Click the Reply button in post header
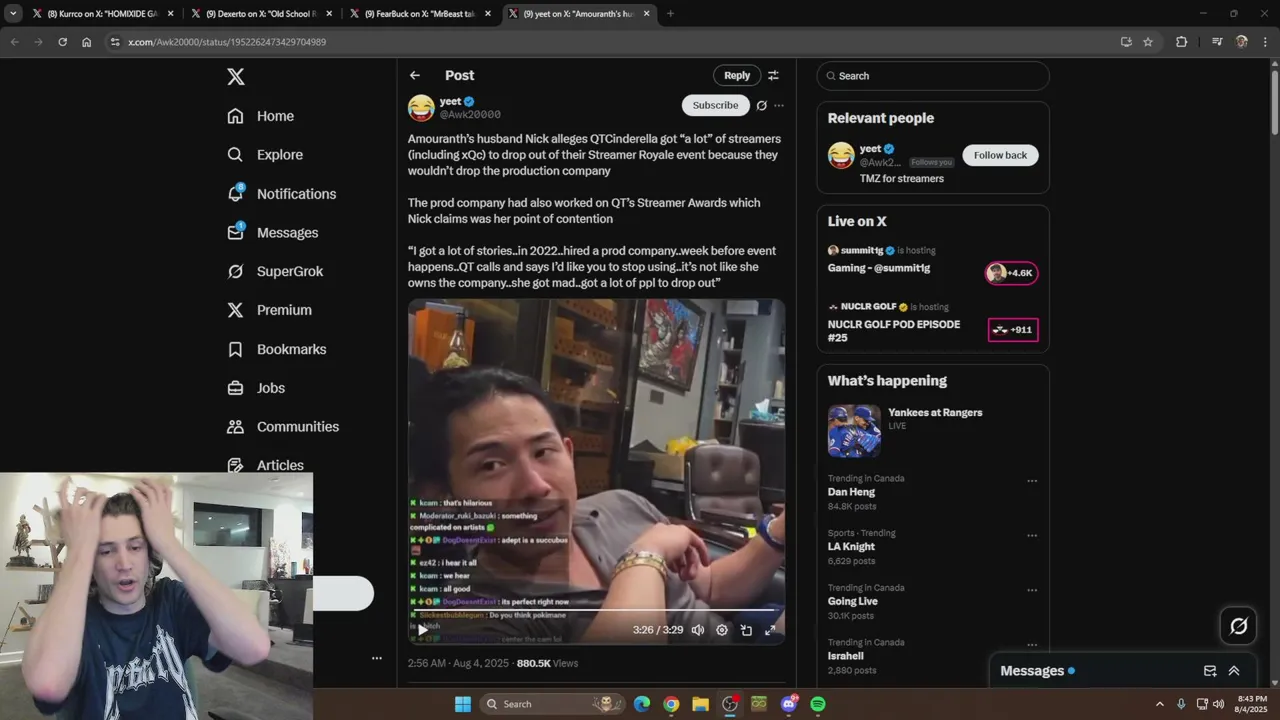This screenshot has height=720, width=1280. pyautogui.click(x=737, y=75)
